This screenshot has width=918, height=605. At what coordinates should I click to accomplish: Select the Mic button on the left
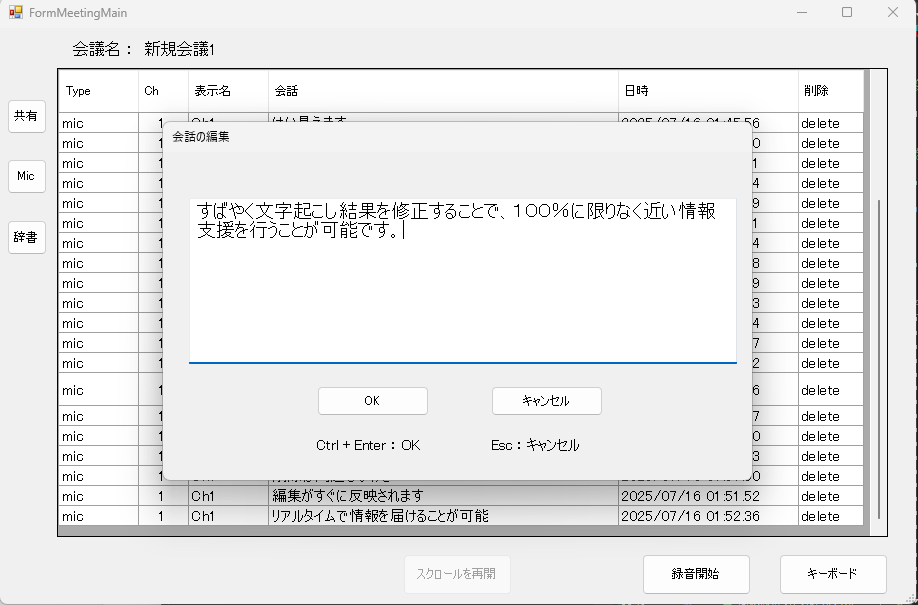(x=27, y=176)
